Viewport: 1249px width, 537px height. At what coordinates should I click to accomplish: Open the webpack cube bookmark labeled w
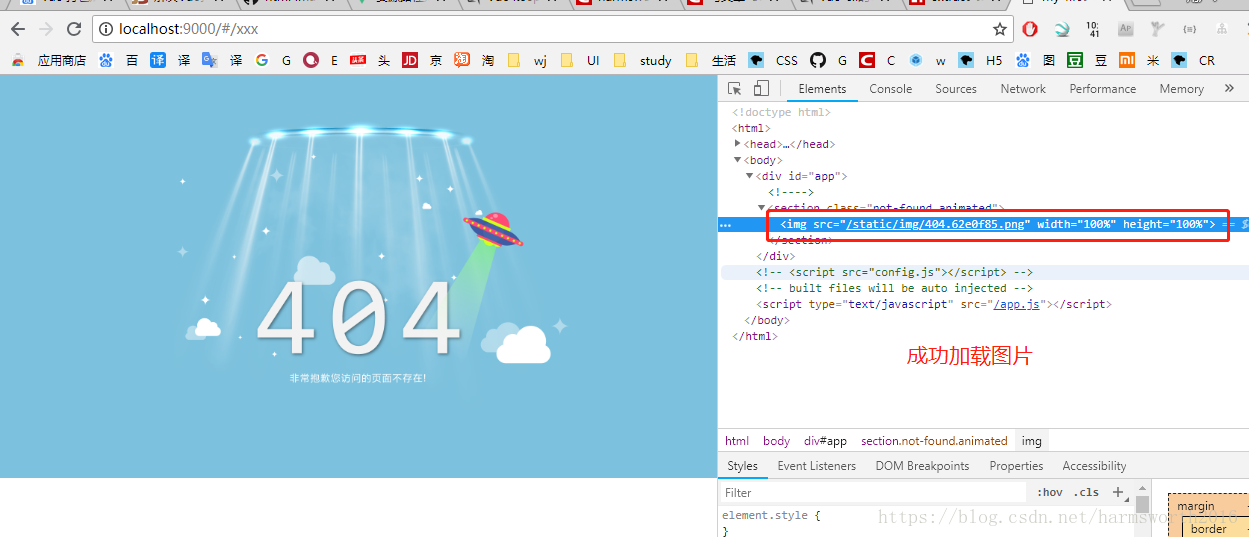coord(927,60)
